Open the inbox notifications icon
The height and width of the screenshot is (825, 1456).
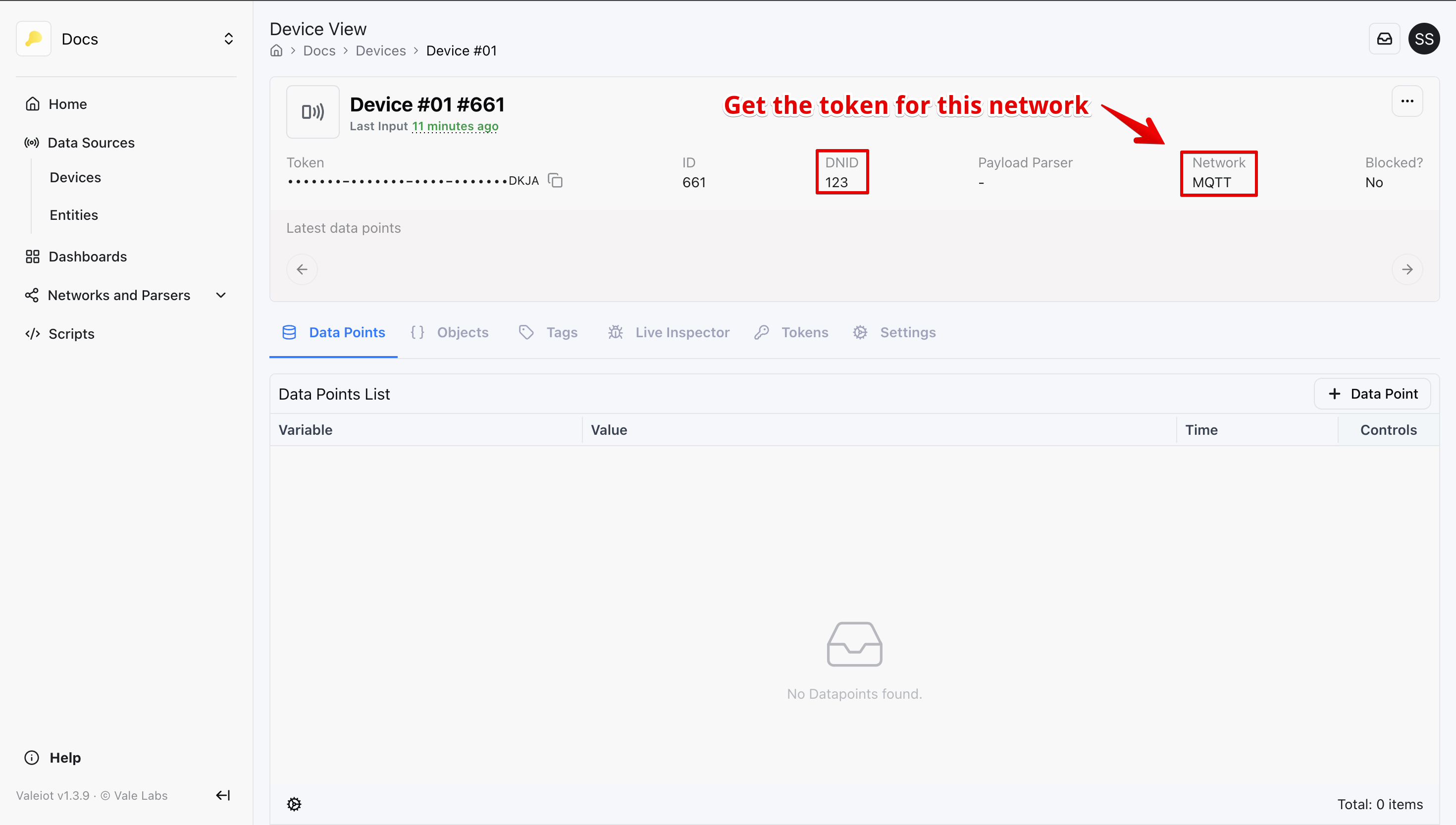(1385, 38)
